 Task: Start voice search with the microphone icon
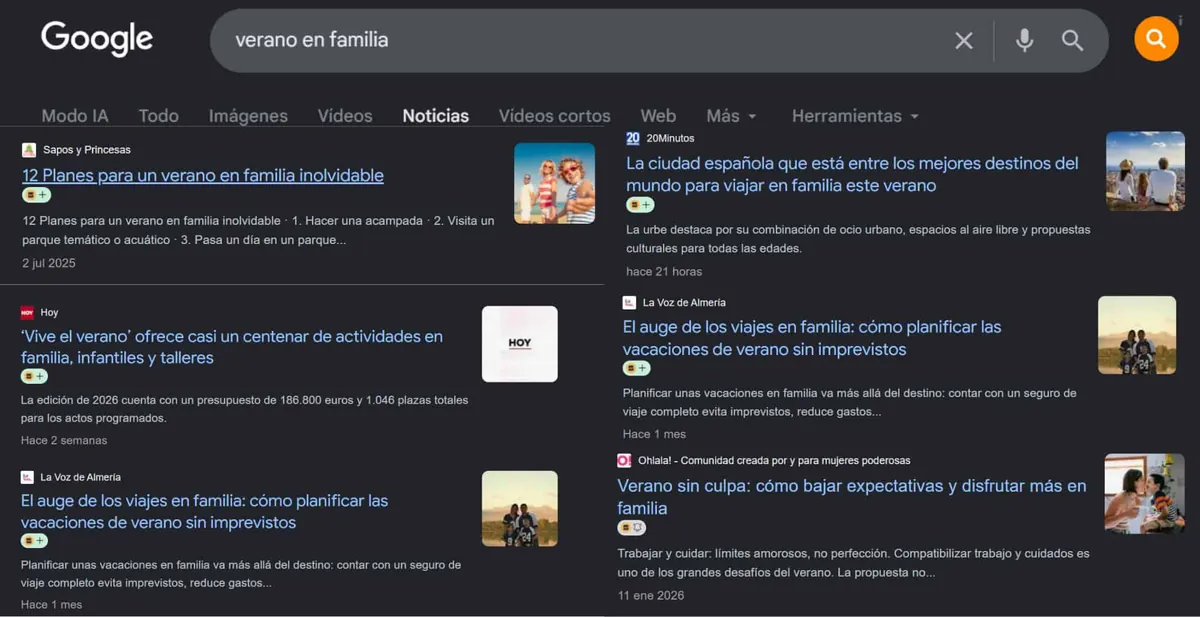(x=1024, y=40)
